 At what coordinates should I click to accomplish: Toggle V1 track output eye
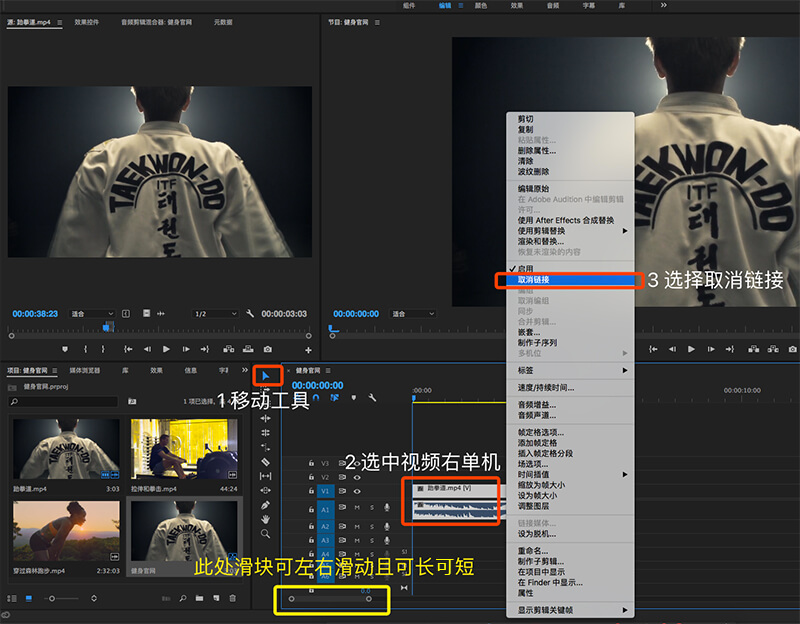pos(357,491)
